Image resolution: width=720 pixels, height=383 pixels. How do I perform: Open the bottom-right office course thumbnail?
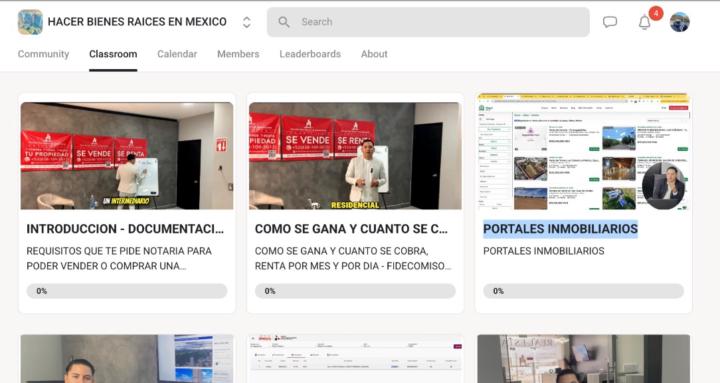pos(583,359)
